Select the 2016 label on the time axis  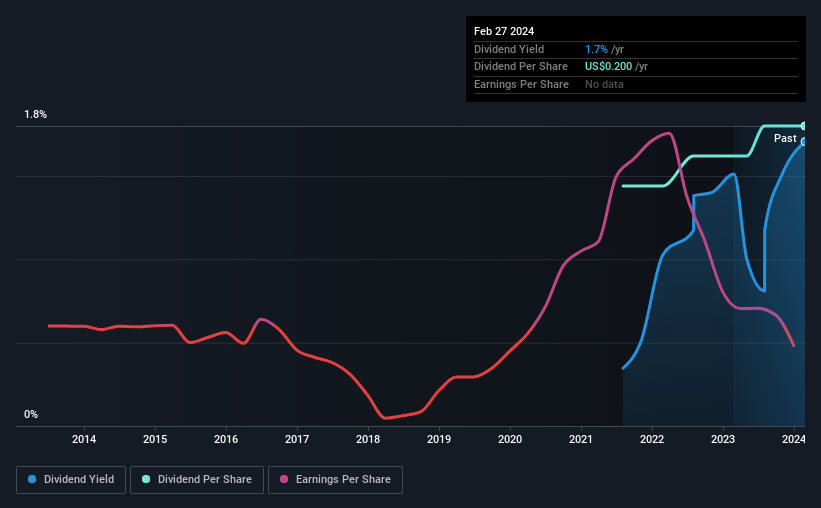pyautogui.click(x=226, y=439)
